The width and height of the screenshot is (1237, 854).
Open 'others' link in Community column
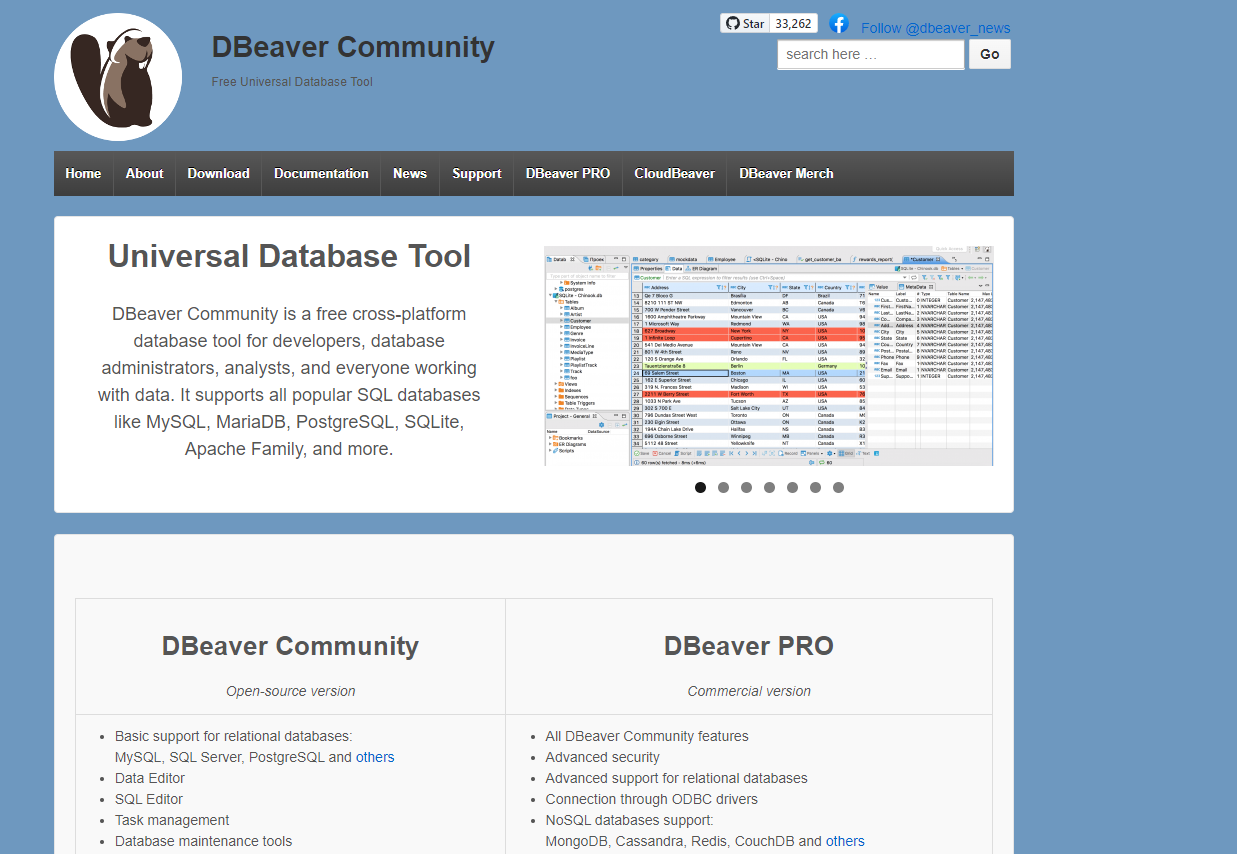[x=375, y=757]
